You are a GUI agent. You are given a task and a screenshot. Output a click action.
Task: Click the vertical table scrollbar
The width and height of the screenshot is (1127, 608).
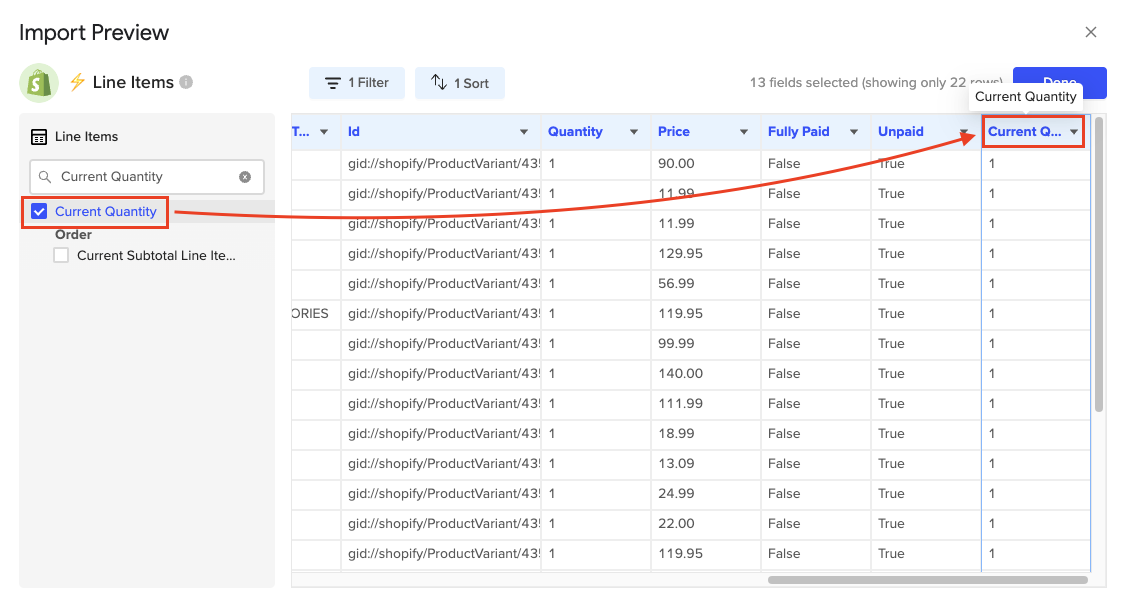click(x=1098, y=264)
